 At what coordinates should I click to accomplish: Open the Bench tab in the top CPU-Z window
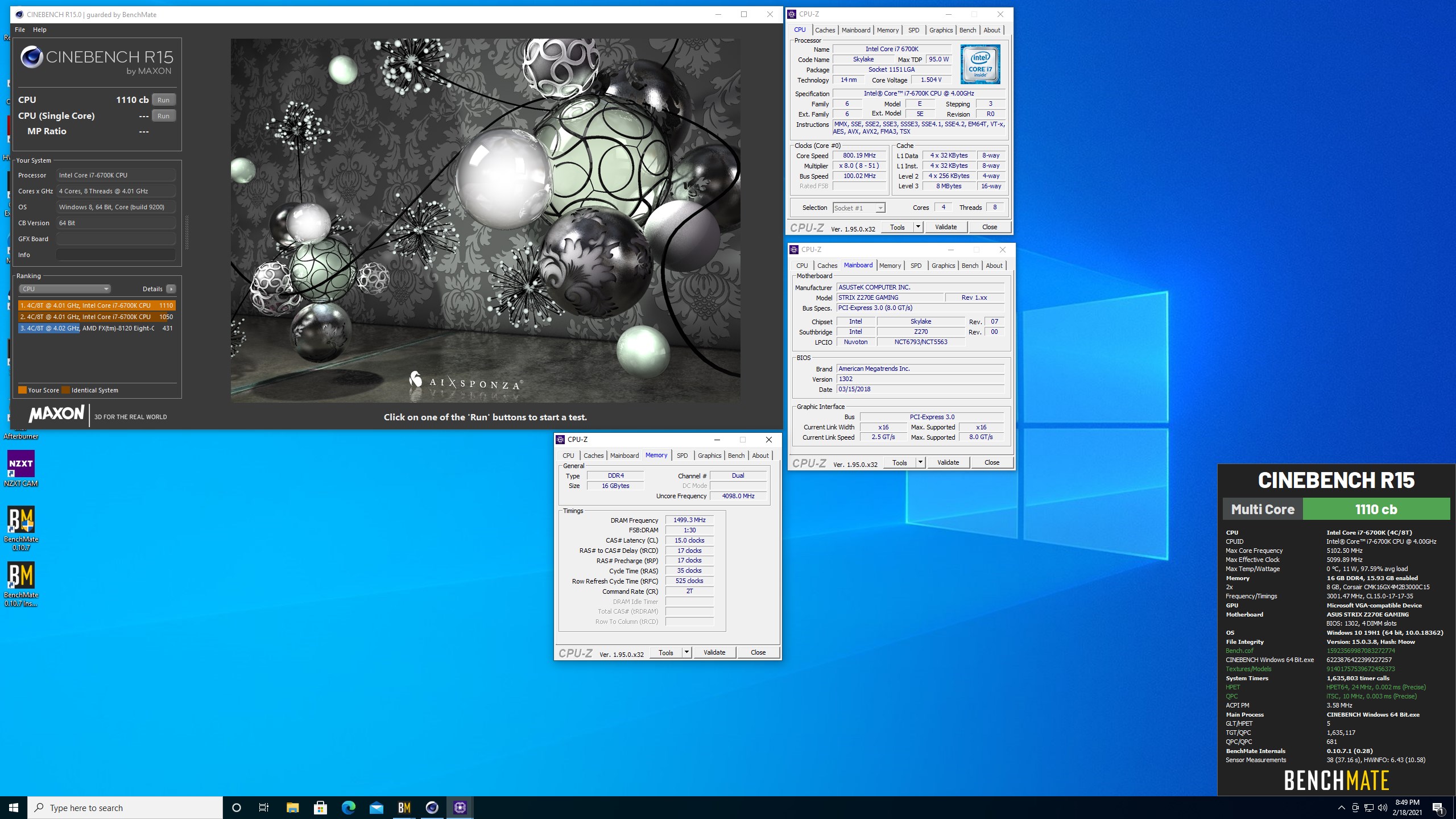967,30
